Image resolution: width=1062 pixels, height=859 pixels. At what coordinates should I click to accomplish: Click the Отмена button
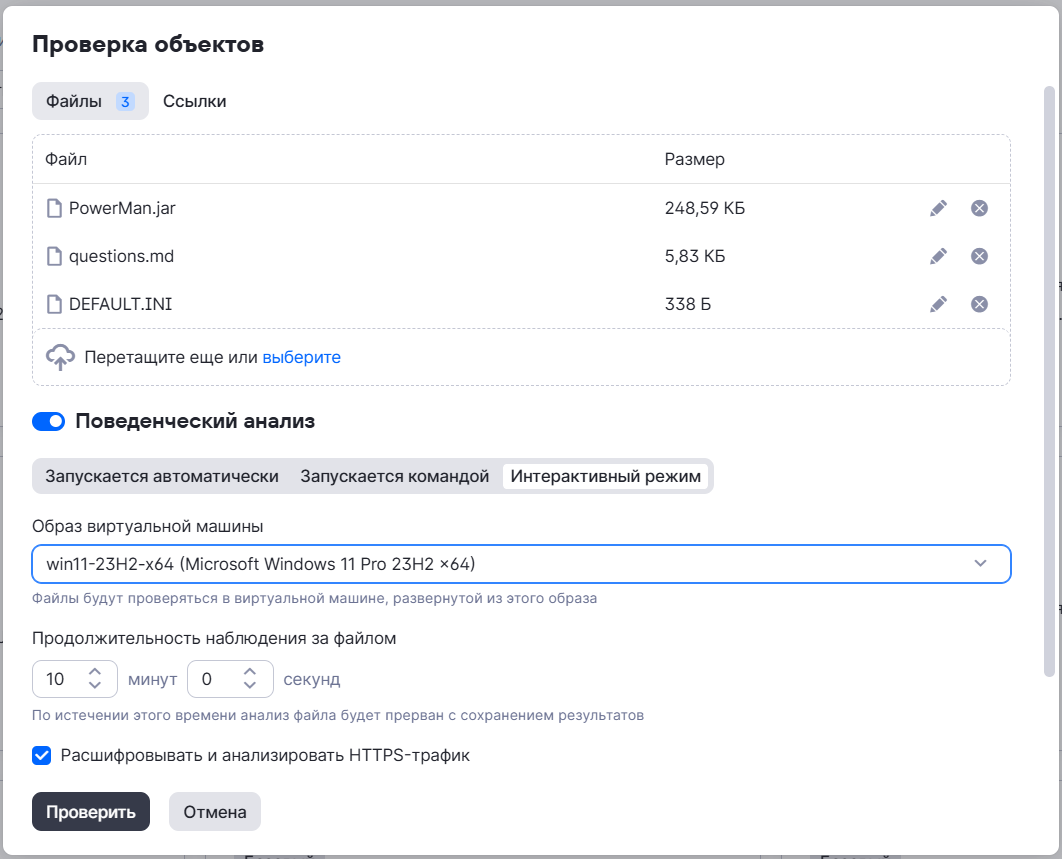tap(215, 812)
